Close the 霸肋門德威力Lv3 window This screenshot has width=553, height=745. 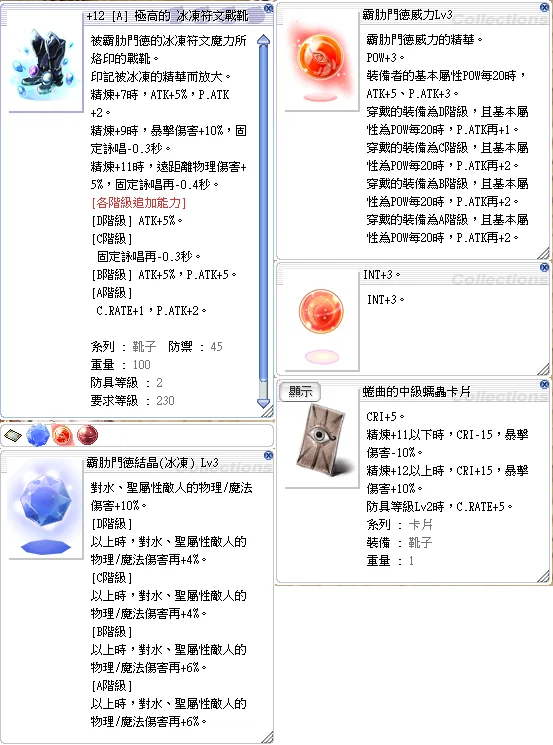(544, 7)
